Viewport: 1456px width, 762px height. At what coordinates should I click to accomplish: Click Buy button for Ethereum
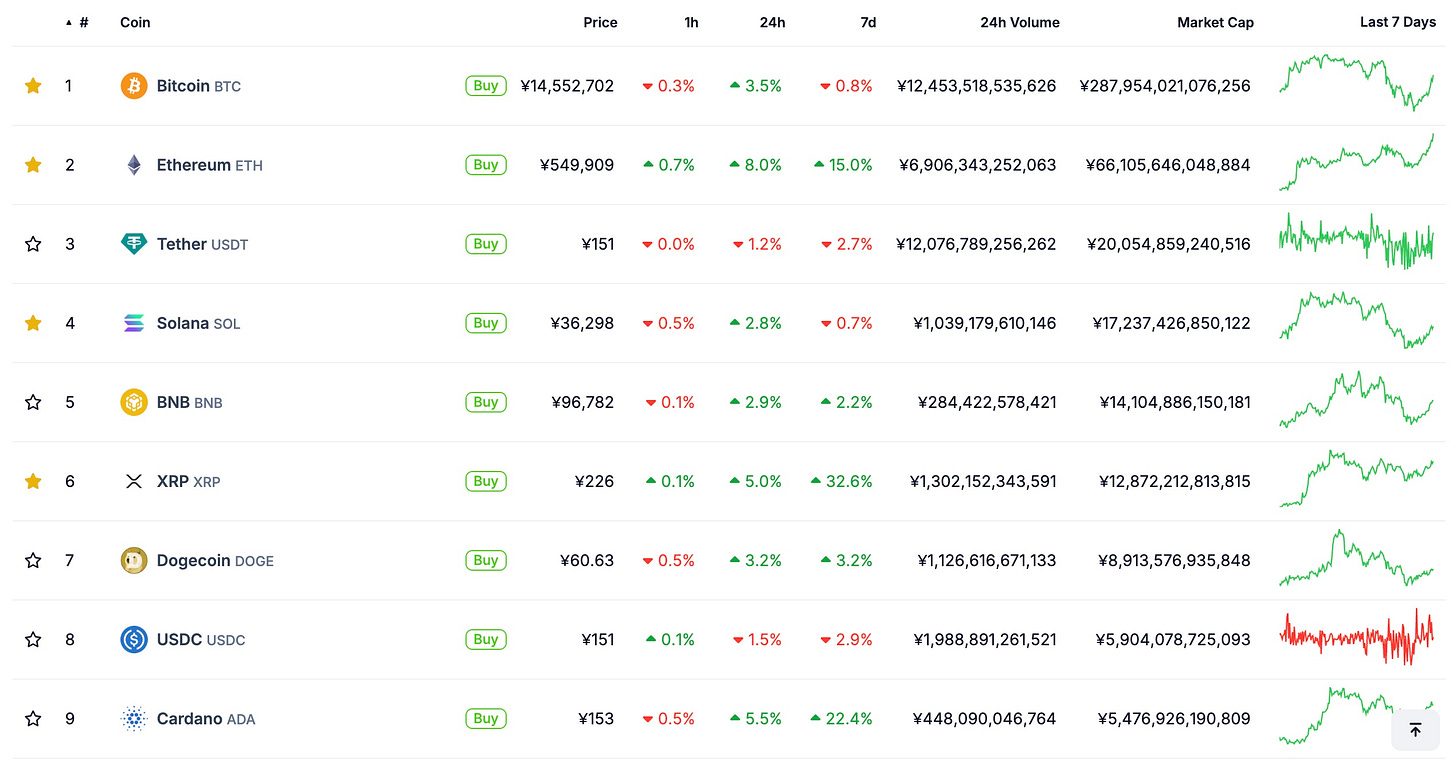[486, 165]
